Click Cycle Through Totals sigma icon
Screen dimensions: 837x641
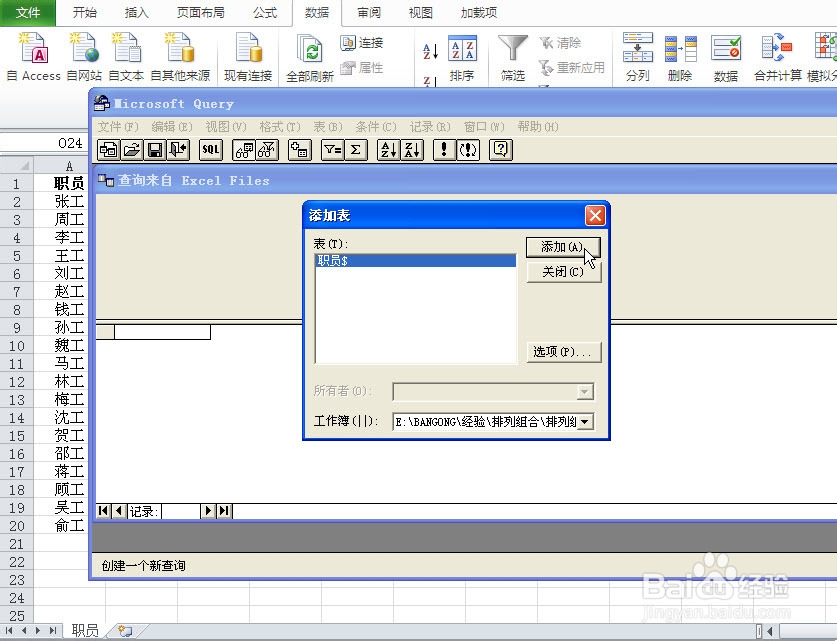point(356,150)
